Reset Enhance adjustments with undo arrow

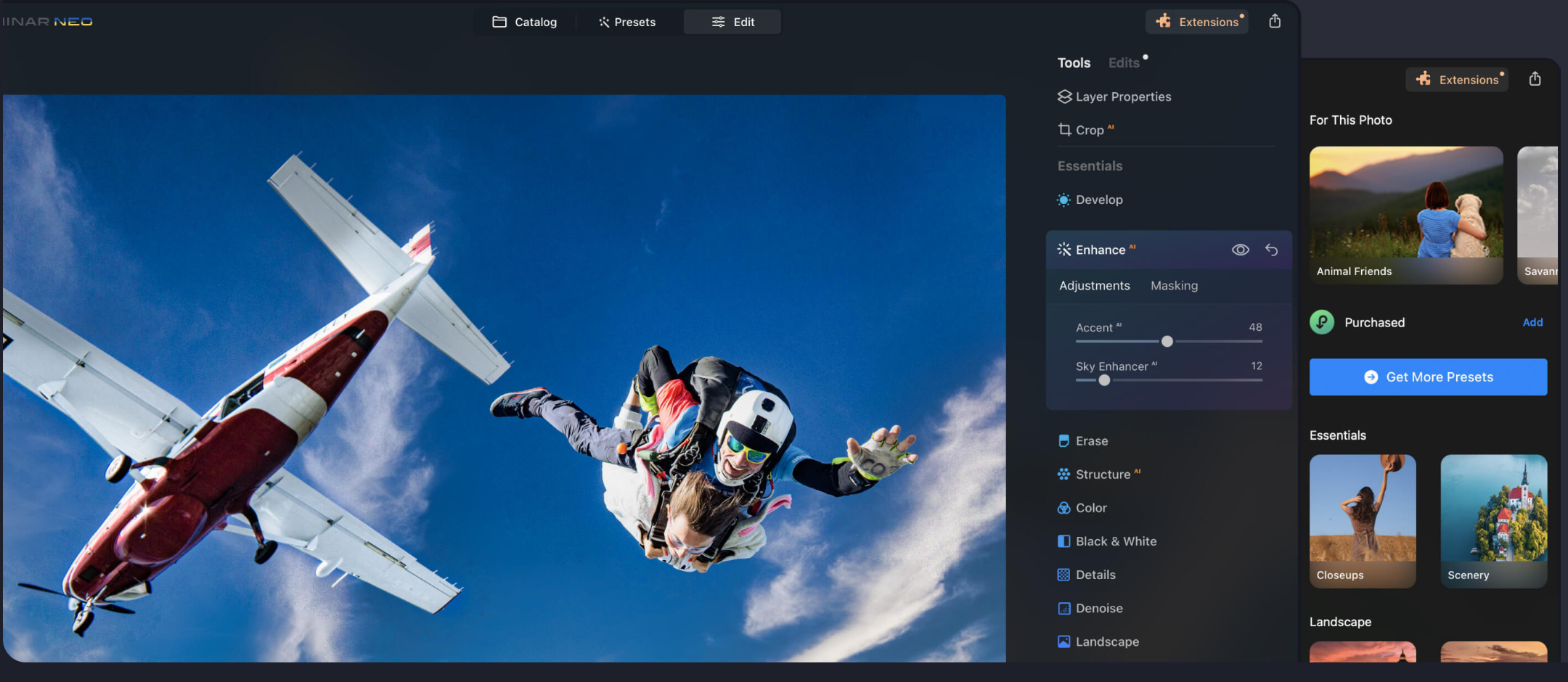coord(1272,250)
